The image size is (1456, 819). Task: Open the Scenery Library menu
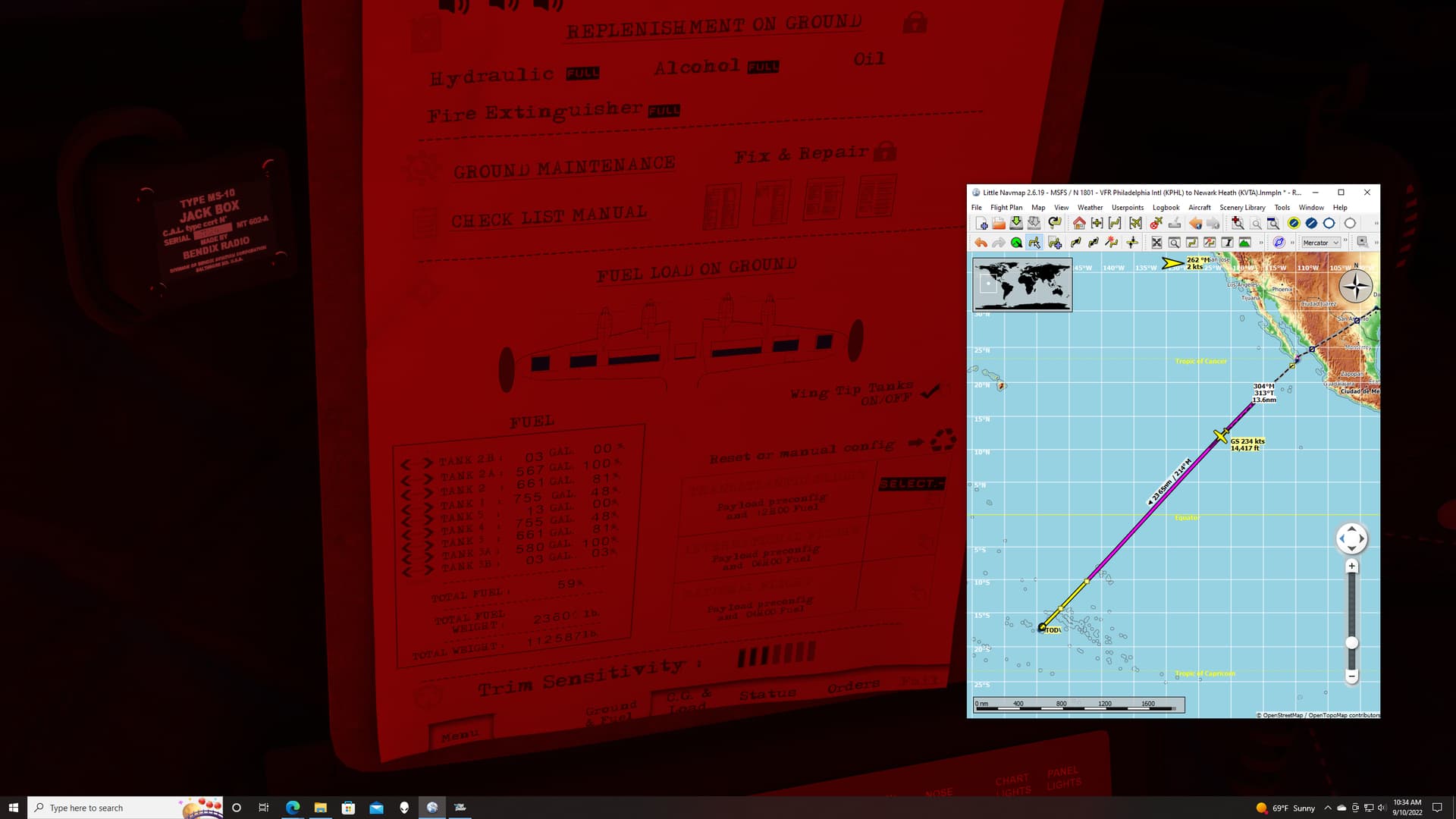pyautogui.click(x=1241, y=207)
